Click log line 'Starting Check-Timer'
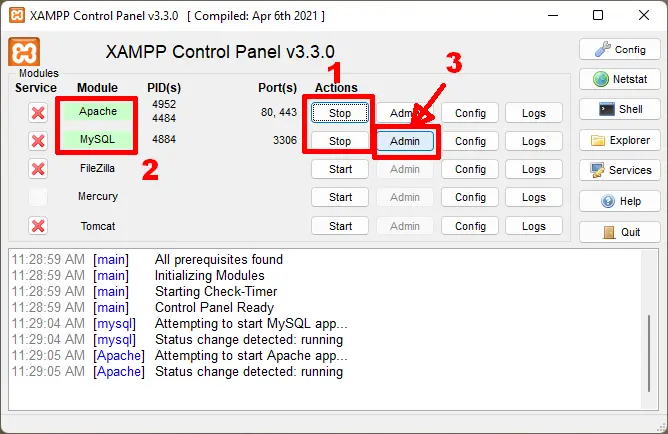 coord(216,291)
